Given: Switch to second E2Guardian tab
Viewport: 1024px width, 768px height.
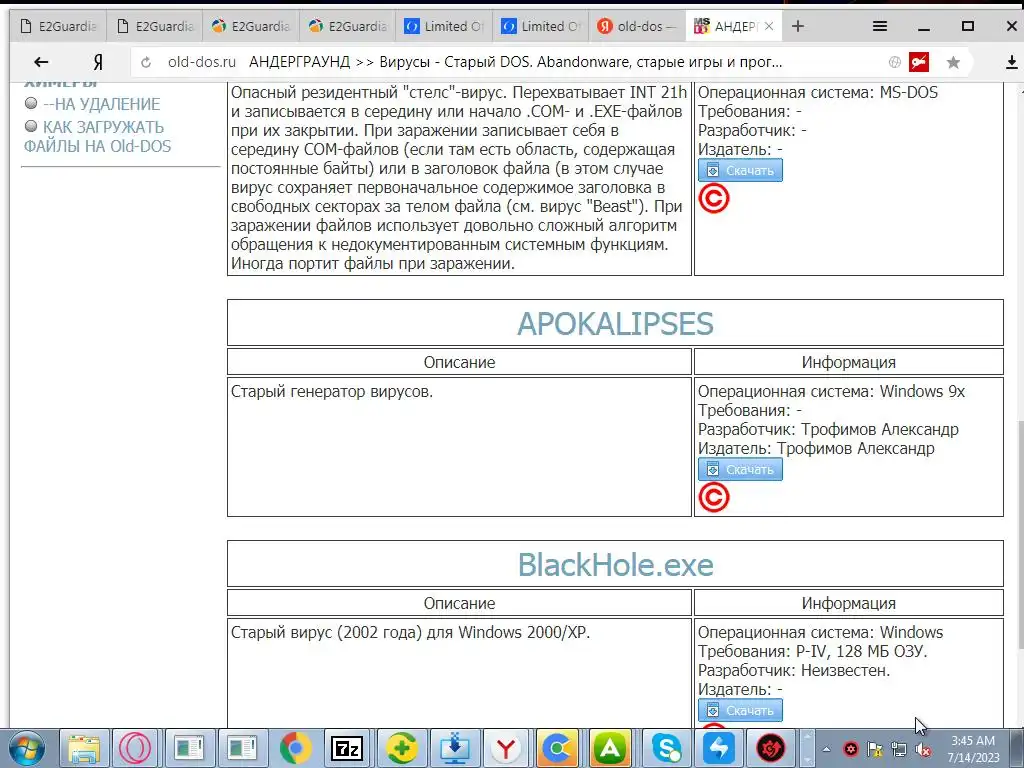Looking at the screenshot, I should tap(155, 26).
